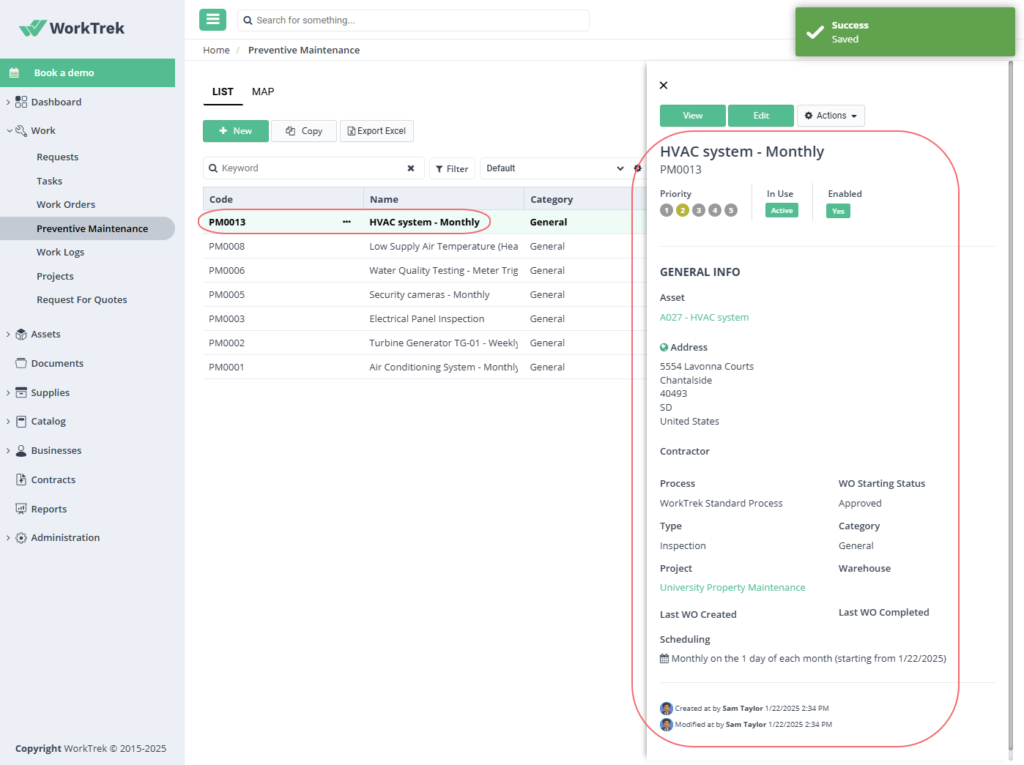The width and height of the screenshot is (1024, 765).
Task: Click the View button in detail panel
Action: coord(693,116)
